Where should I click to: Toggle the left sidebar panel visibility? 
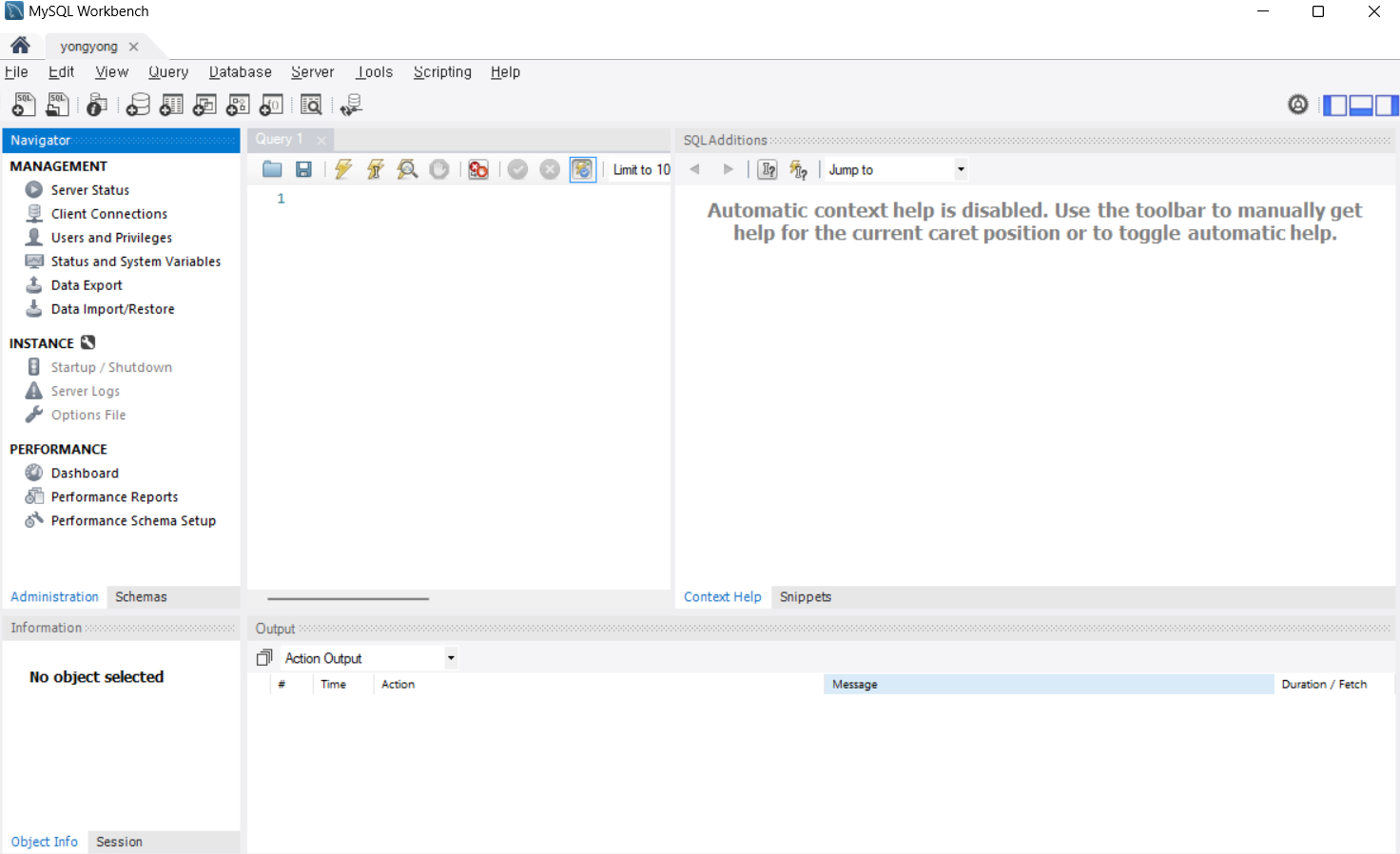click(x=1335, y=105)
